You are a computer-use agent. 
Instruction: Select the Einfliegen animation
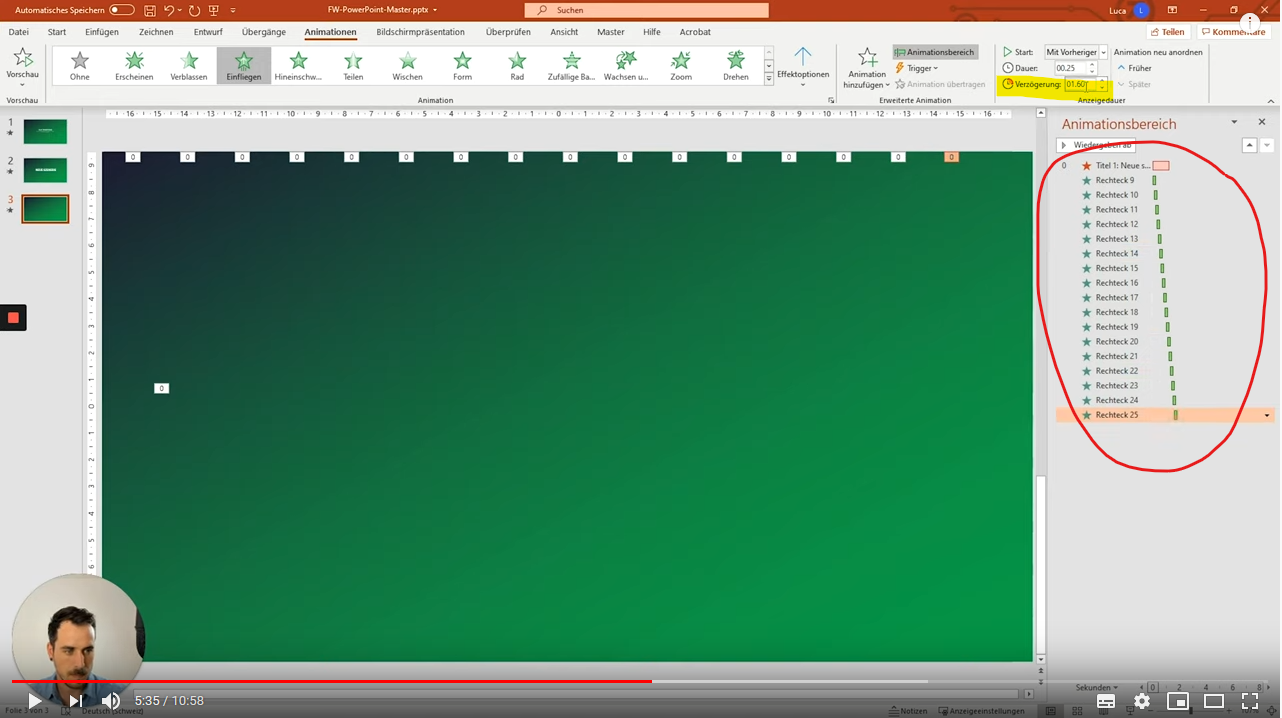244,66
